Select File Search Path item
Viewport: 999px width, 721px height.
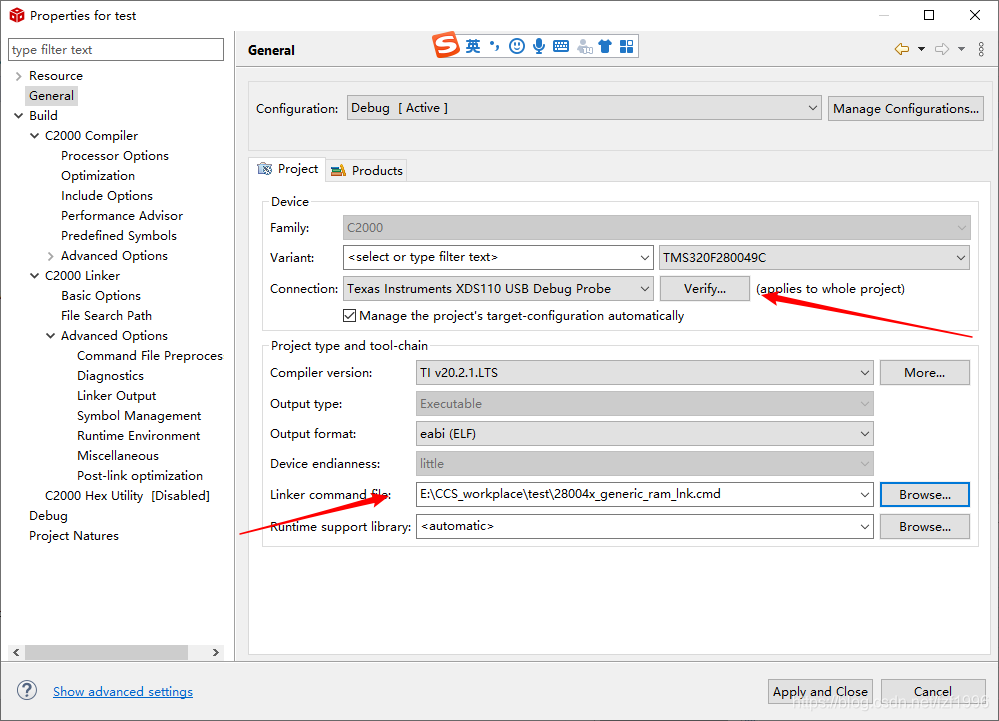pyautogui.click(x=106, y=316)
